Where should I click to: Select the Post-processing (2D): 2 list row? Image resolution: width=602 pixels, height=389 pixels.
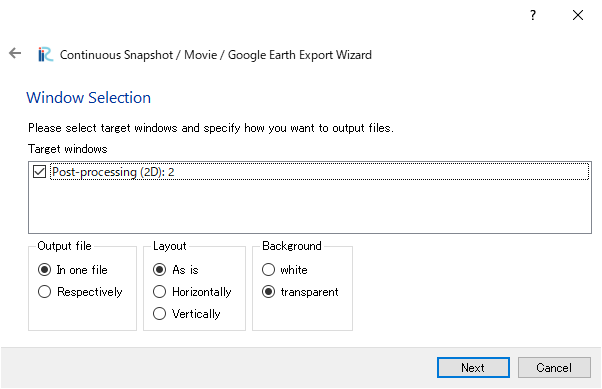(319, 172)
